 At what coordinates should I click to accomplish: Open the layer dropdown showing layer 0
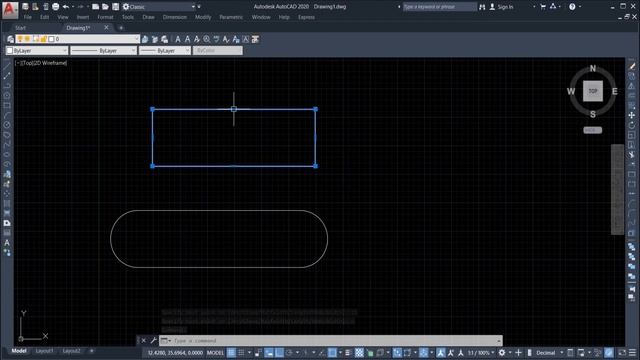pyautogui.click(x=78, y=39)
